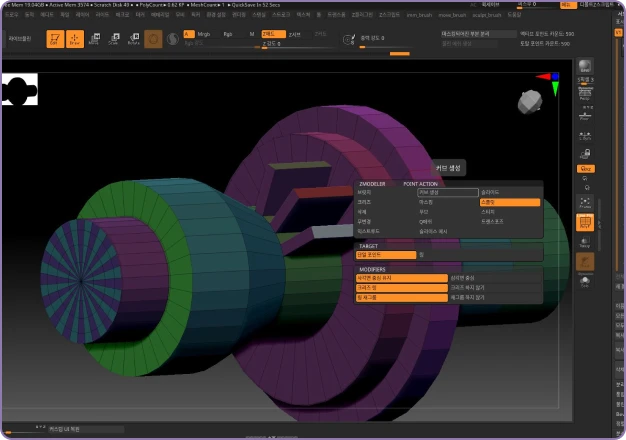Open the 에디트 menu
The image size is (626, 440).
[47, 15]
